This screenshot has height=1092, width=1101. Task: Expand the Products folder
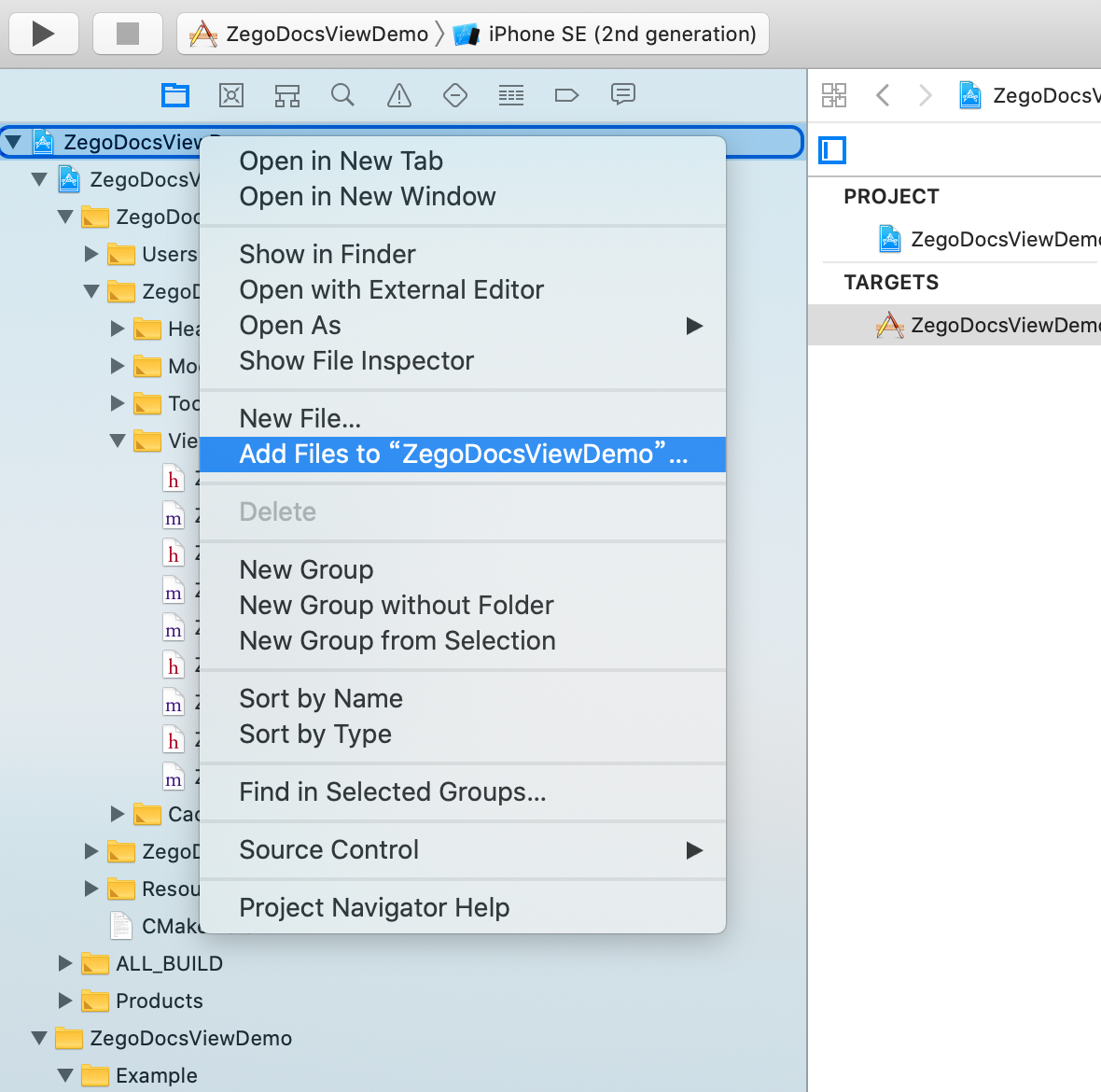(x=65, y=1000)
